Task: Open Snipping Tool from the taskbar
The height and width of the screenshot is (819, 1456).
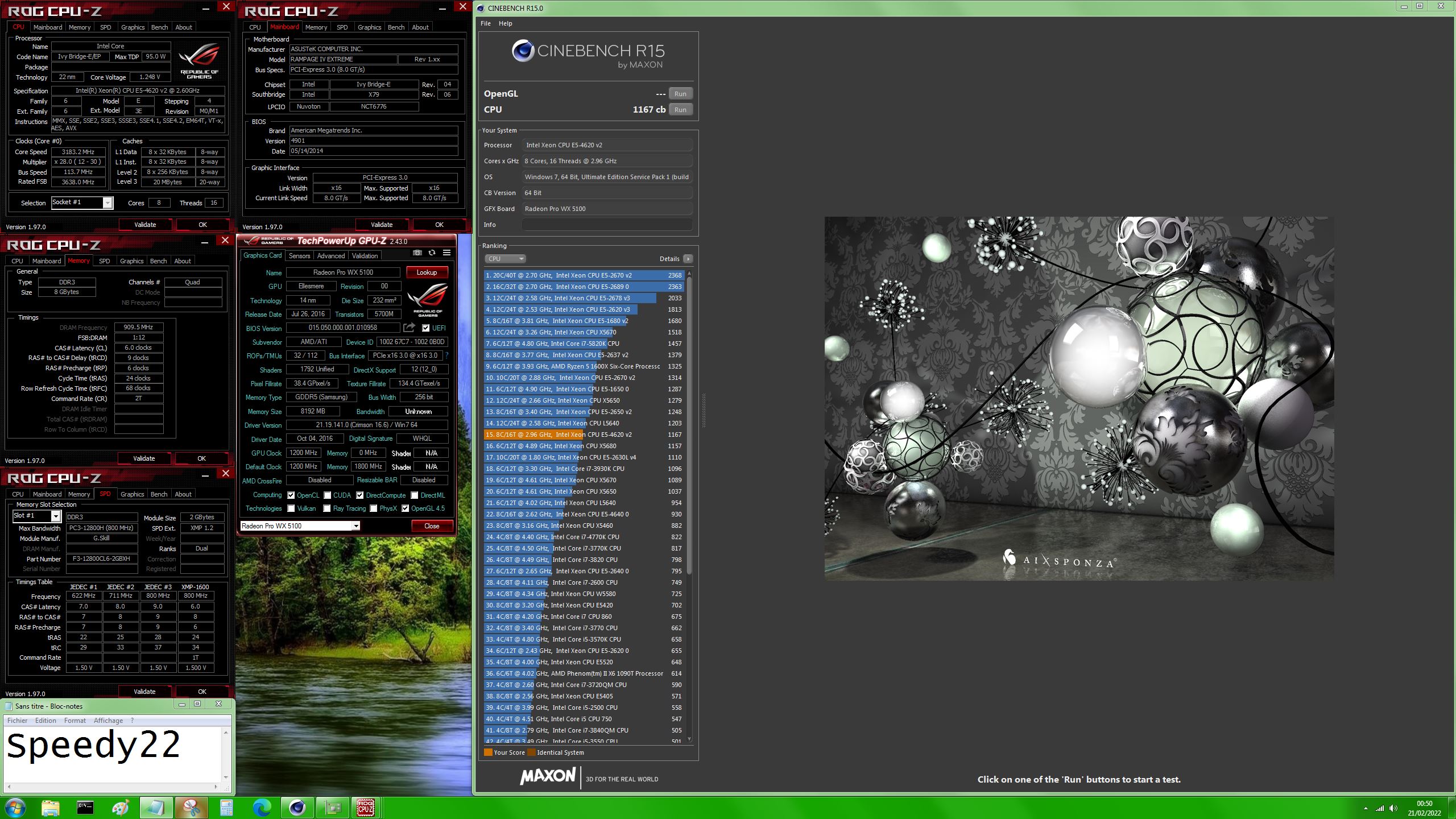Action: click(x=191, y=808)
